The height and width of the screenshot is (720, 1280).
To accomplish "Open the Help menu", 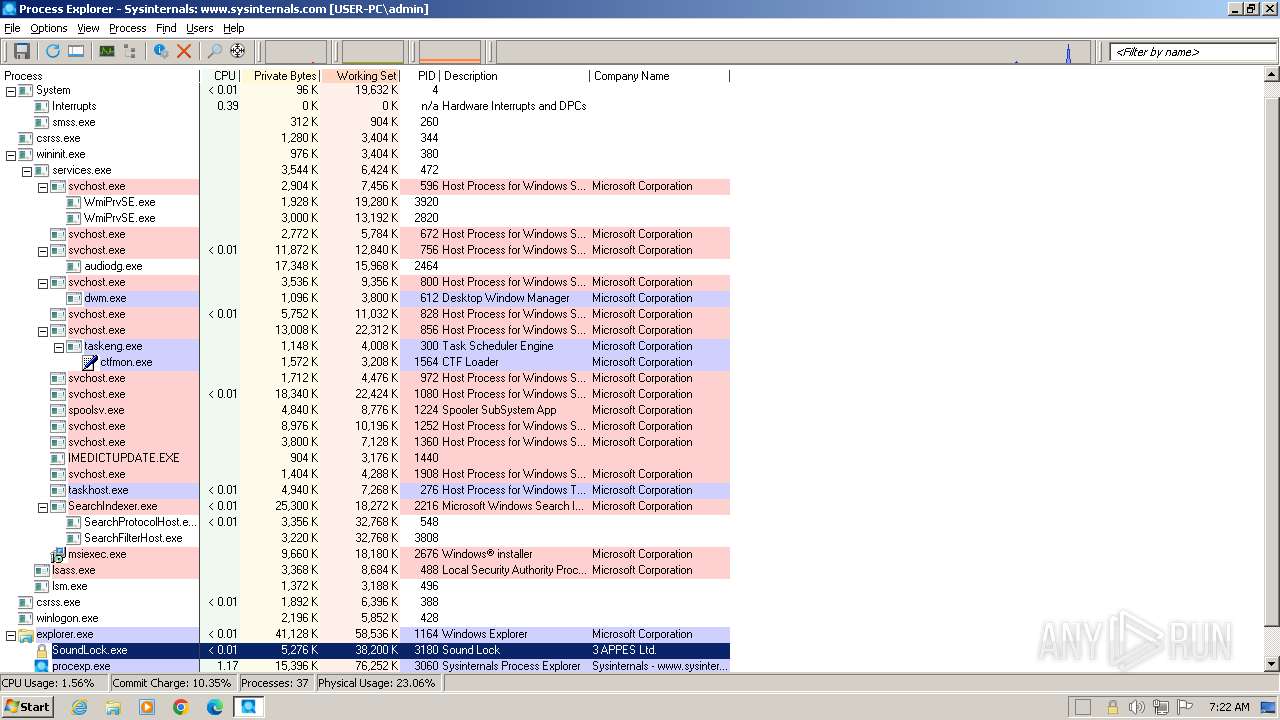I will [233, 28].
